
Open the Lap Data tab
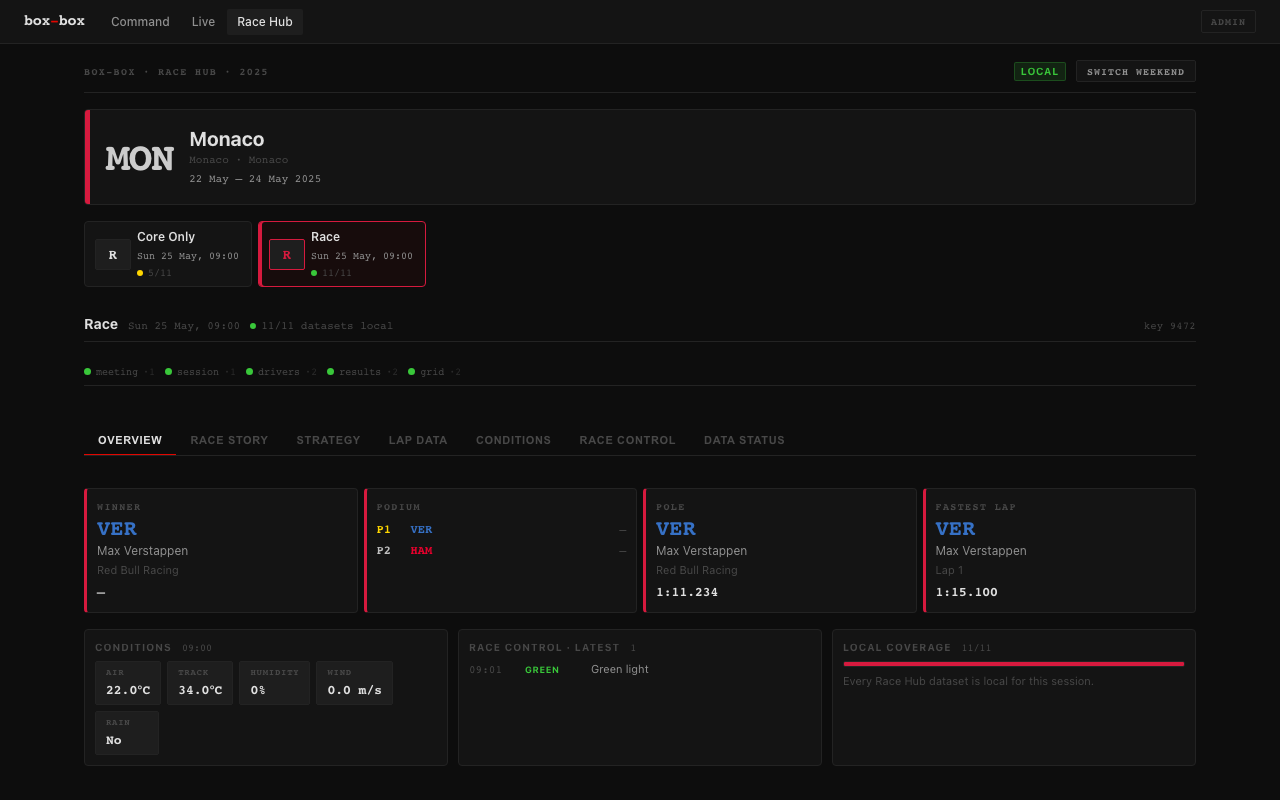[x=418, y=440]
